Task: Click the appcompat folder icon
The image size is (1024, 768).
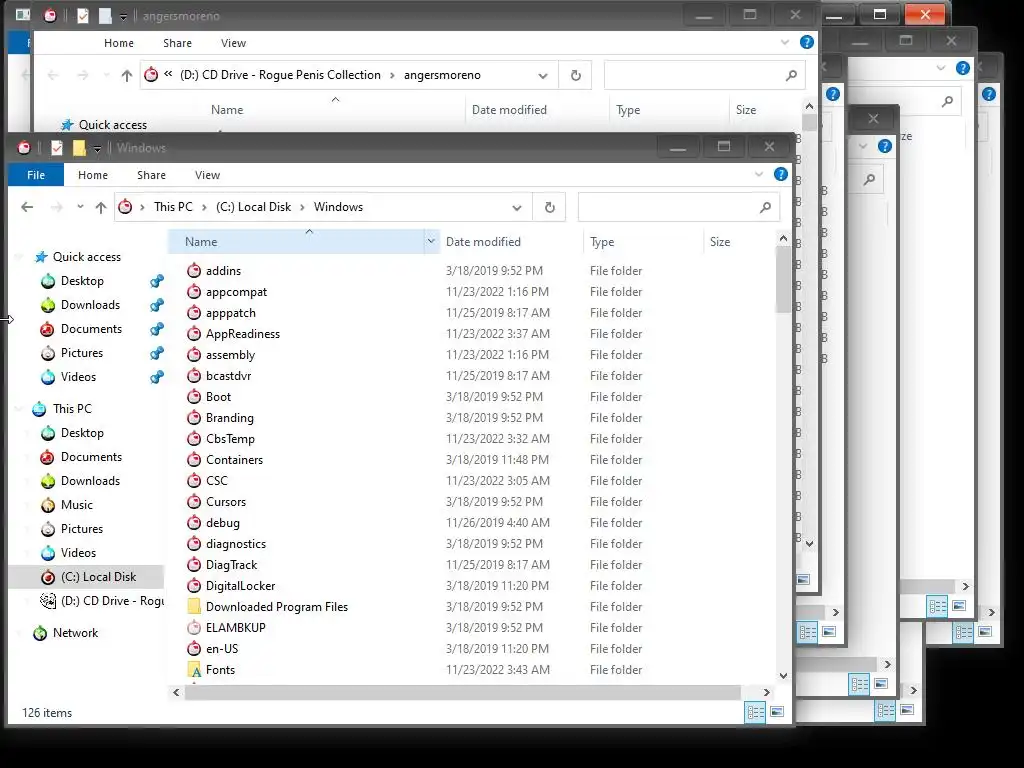Action: click(194, 292)
